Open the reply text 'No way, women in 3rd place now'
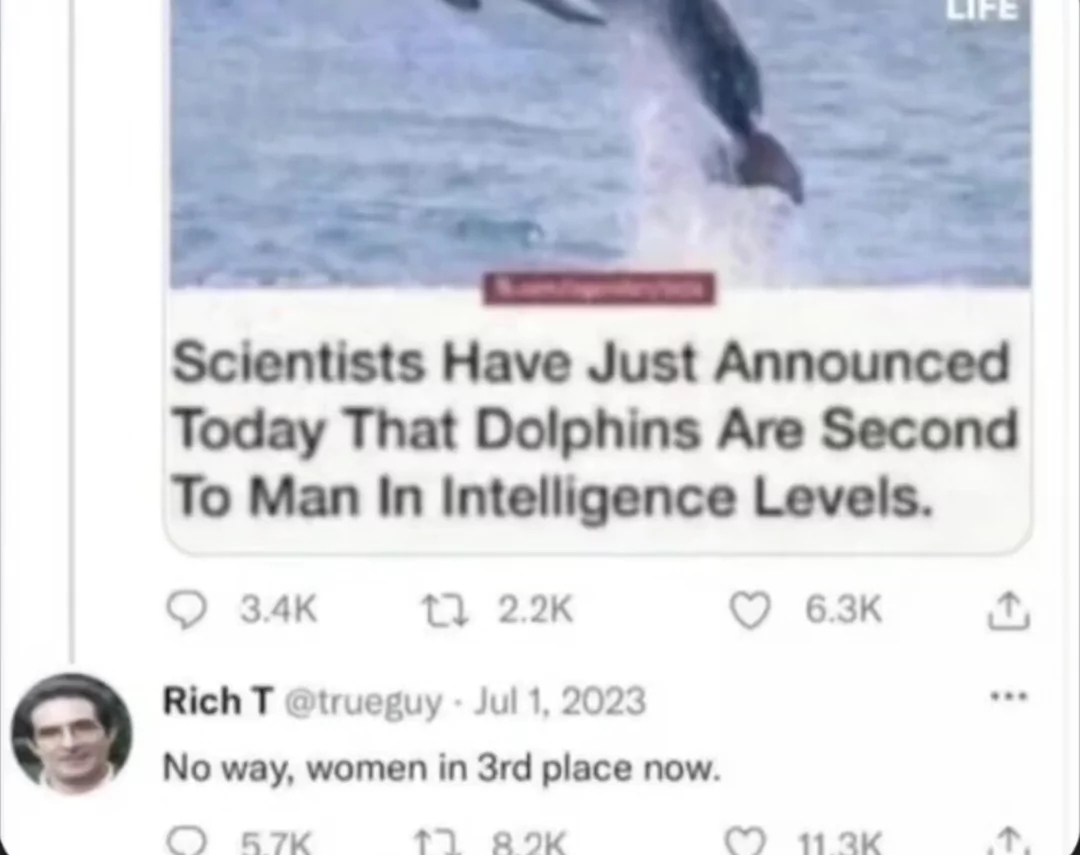The width and height of the screenshot is (1080, 855). (442, 768)
